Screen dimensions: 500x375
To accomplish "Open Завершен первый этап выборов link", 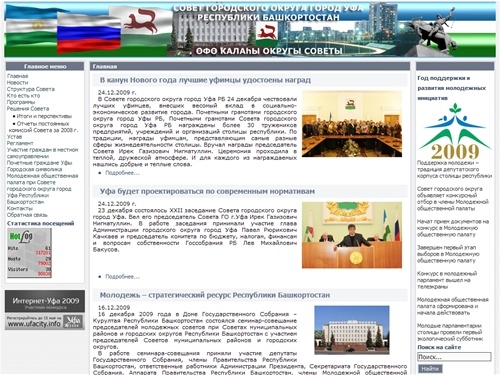I will (x=448, y=254).
